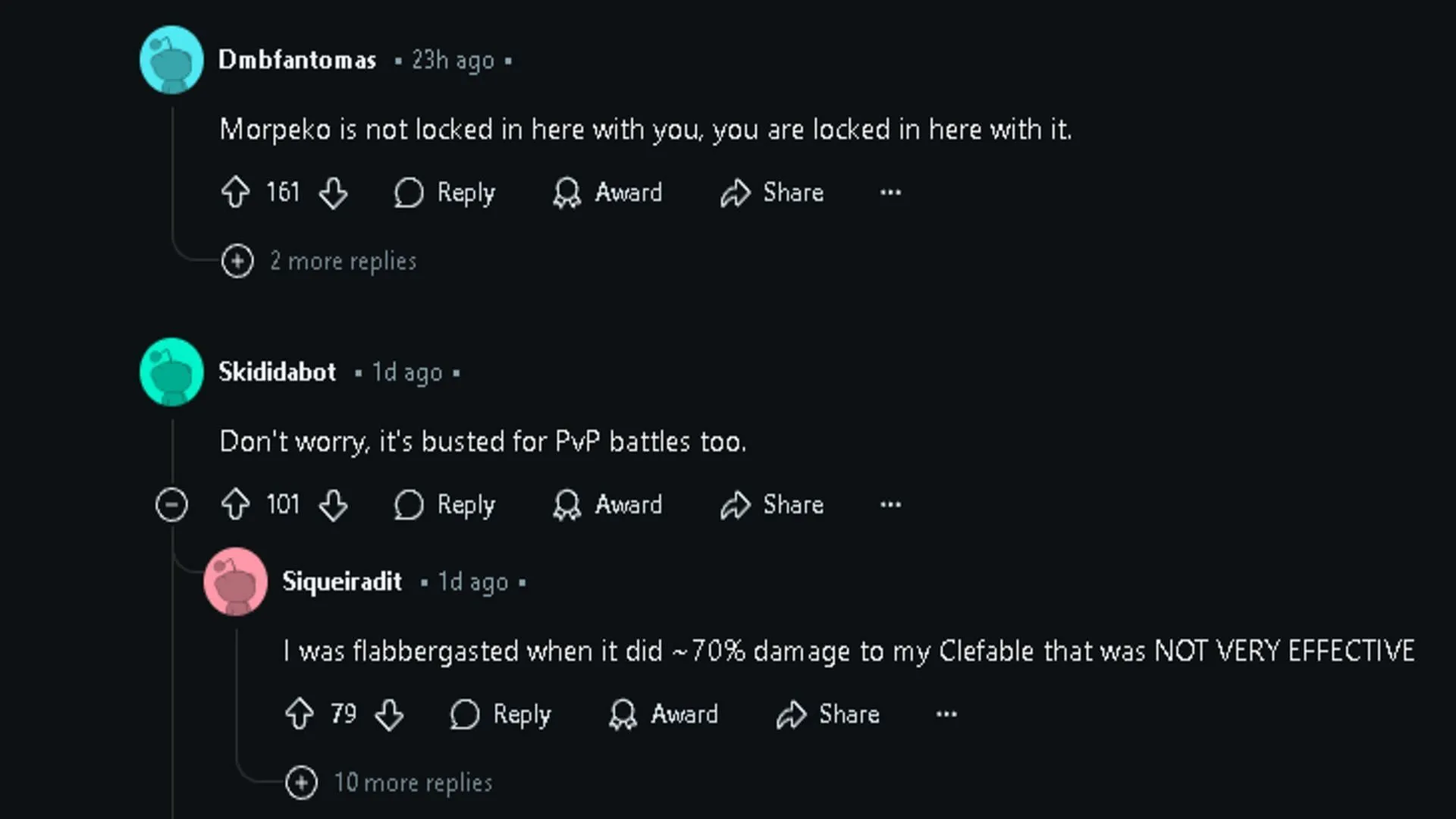
Task: Toggle collapse on Skididabot thread via minus icon
Action: point(171,504)
